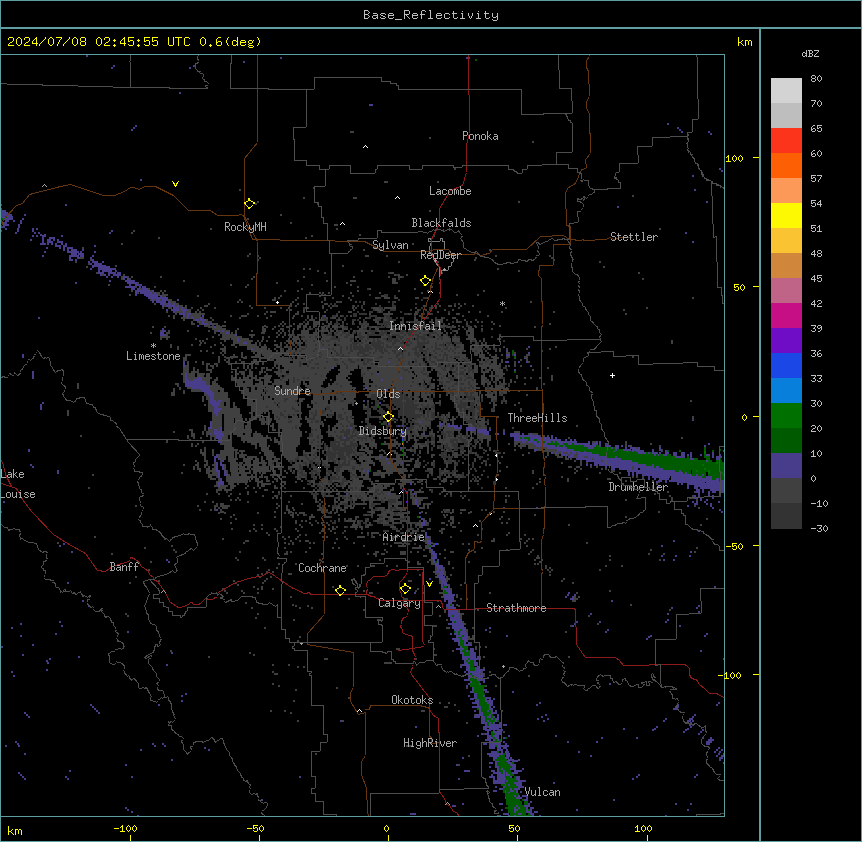Click the ThreeHills label
The width and height of the screenshot is (862, 842).
(537, 418)
